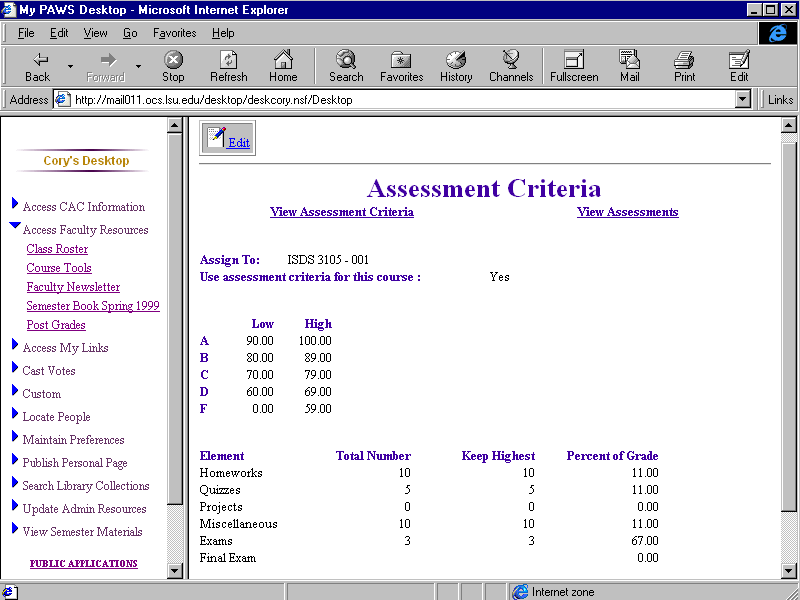Expand the Custom section
Viewport: 800px width, 600px height.
tap(15, 390)
